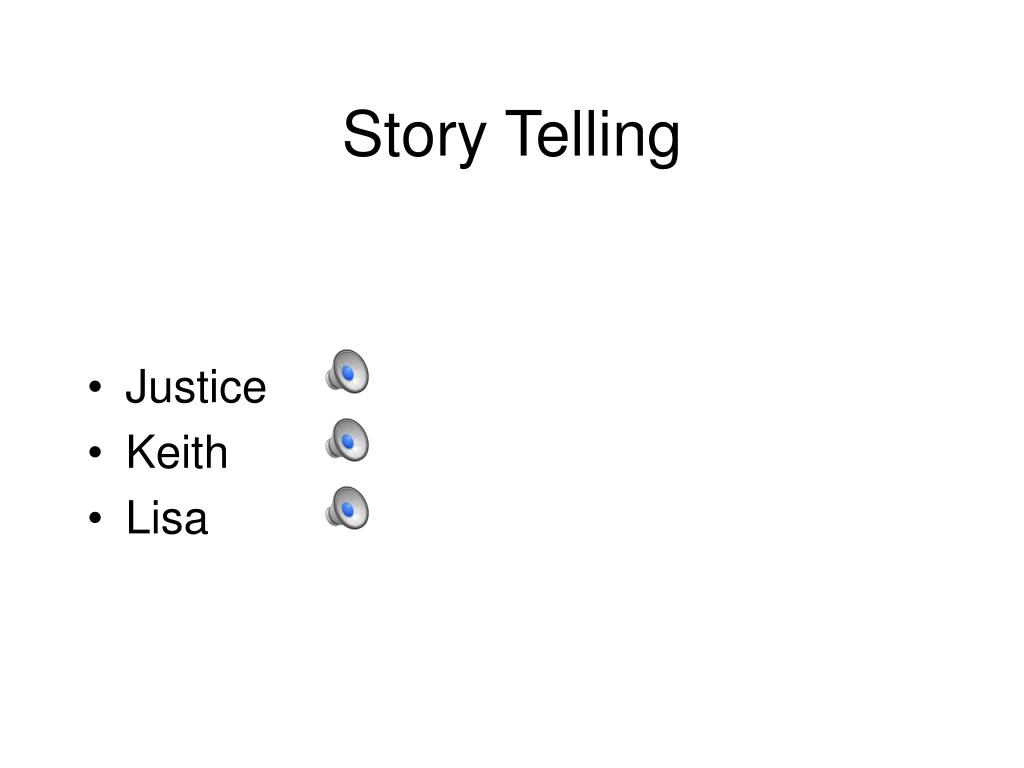Select the bottom speaker audio clip
1024x768 pixels.
point(347,508)
